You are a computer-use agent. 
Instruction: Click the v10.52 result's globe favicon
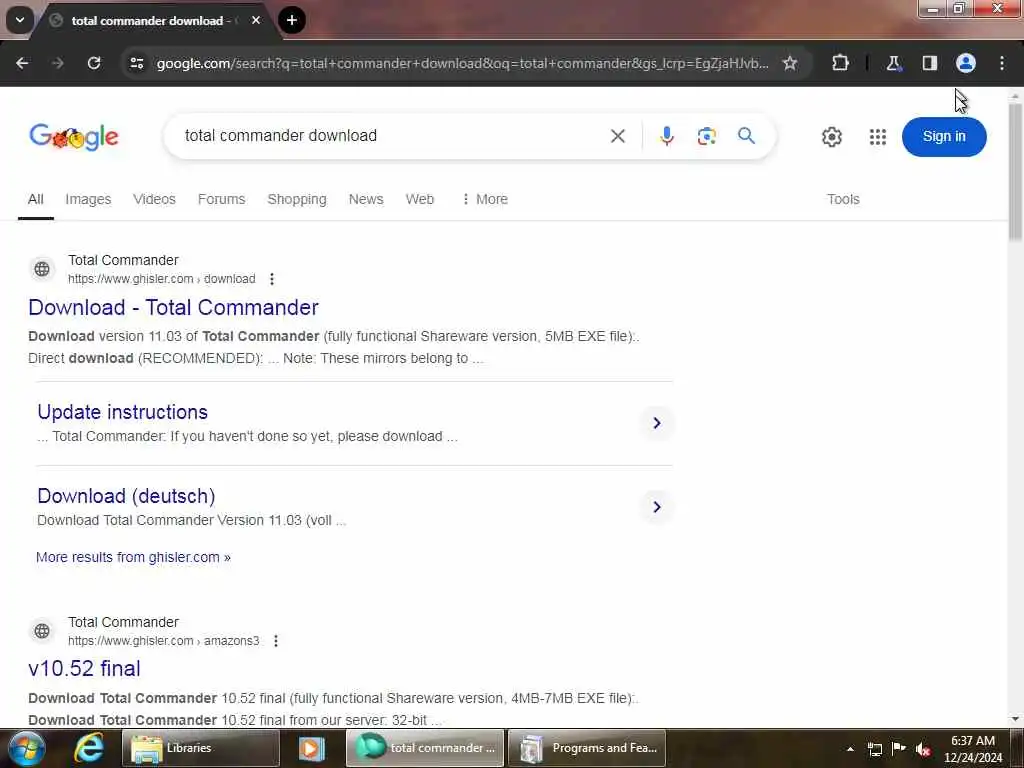42,631
